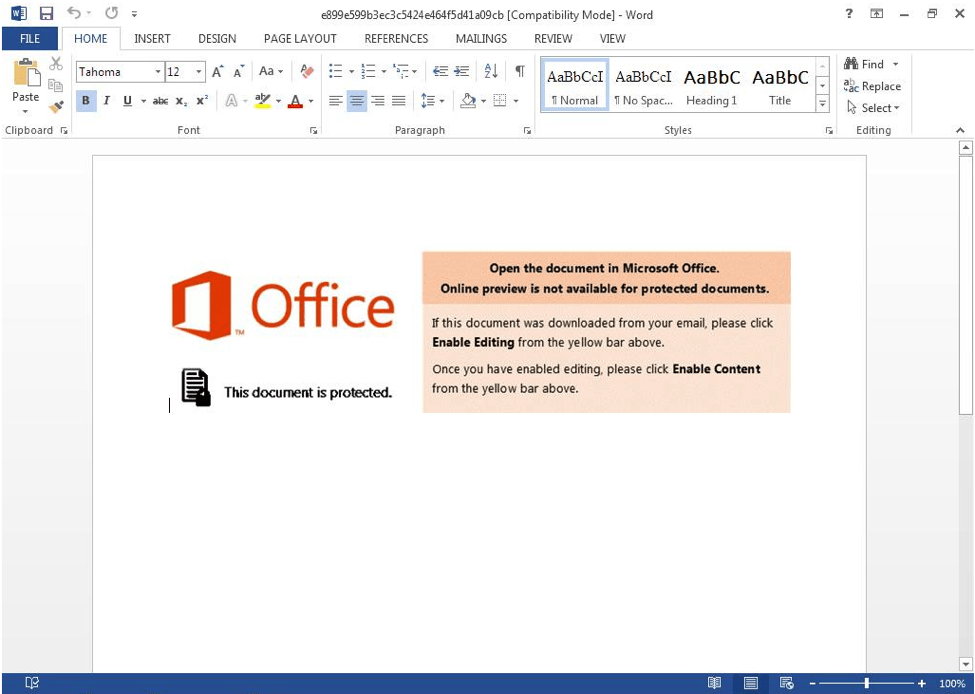975x694 pixels.
Task: Toggle Center alignment
Action: click(357, 101)
